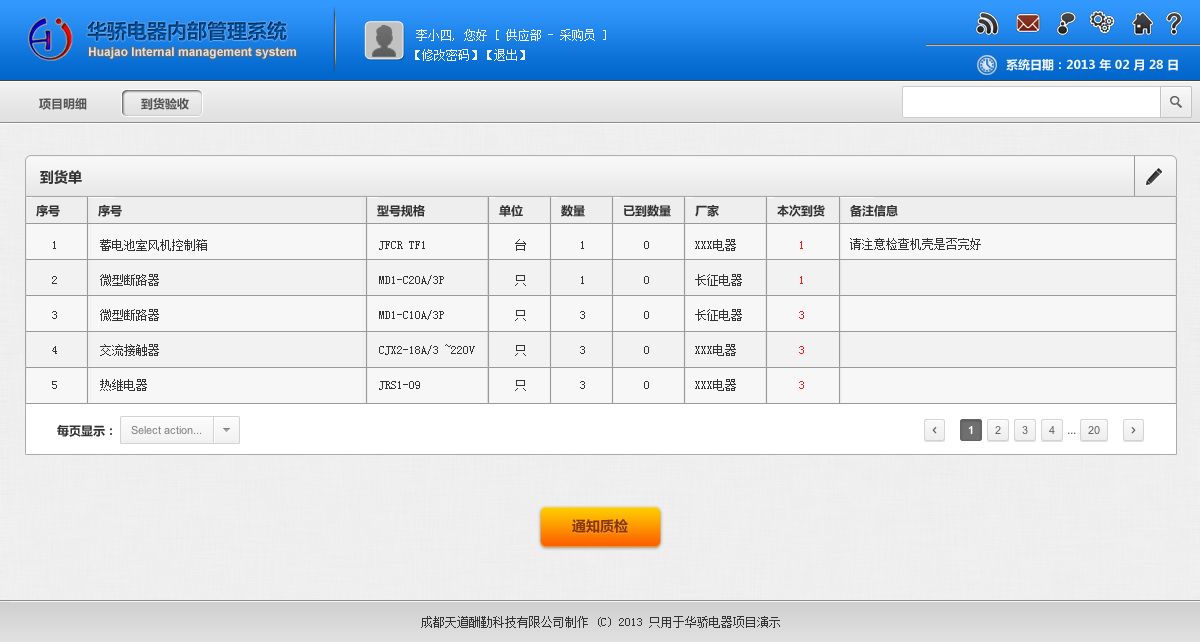
Task: Open the mail envelope icon
Action: point(1028,24)
